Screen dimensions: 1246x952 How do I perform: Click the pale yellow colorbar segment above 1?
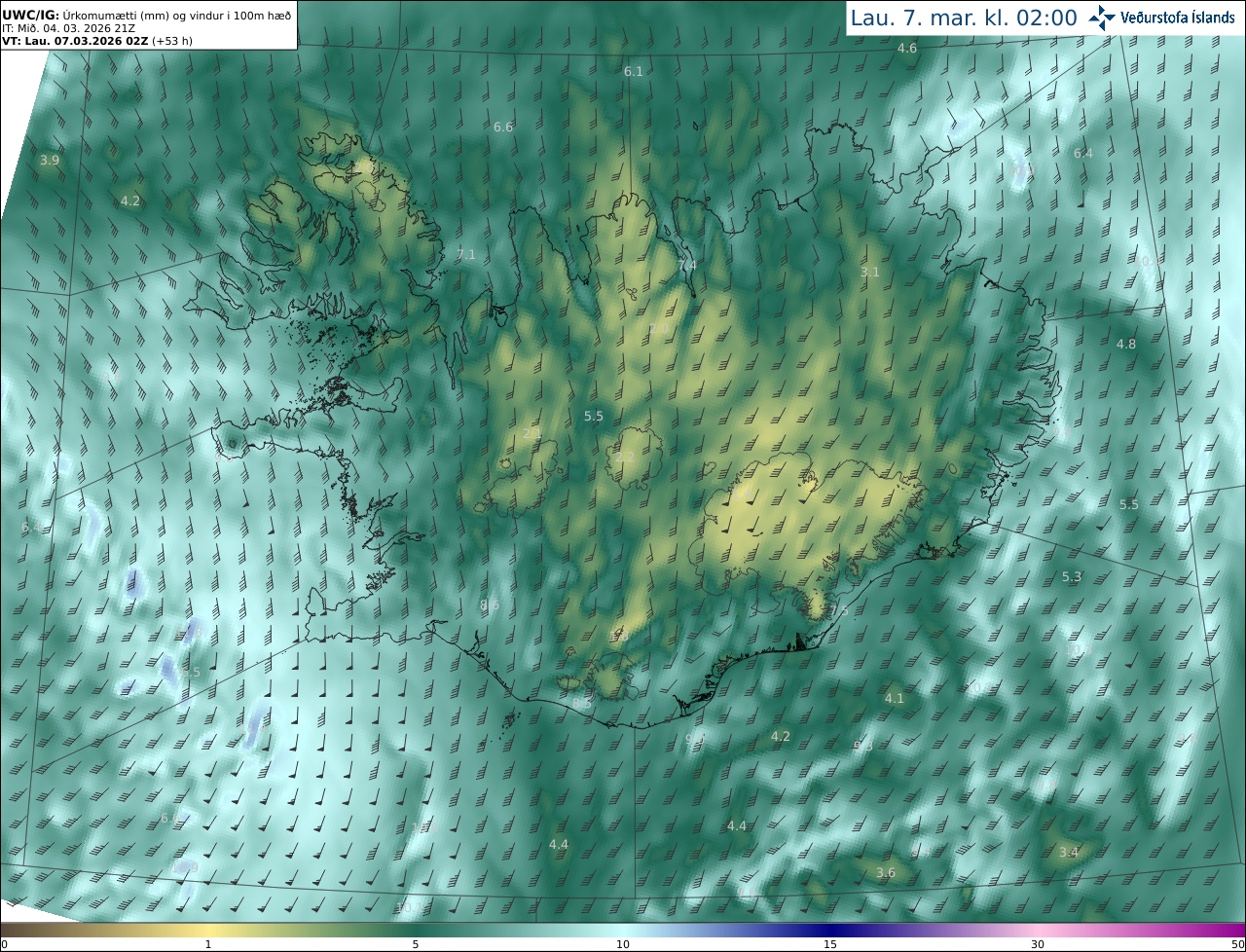[x=208, y=930]
